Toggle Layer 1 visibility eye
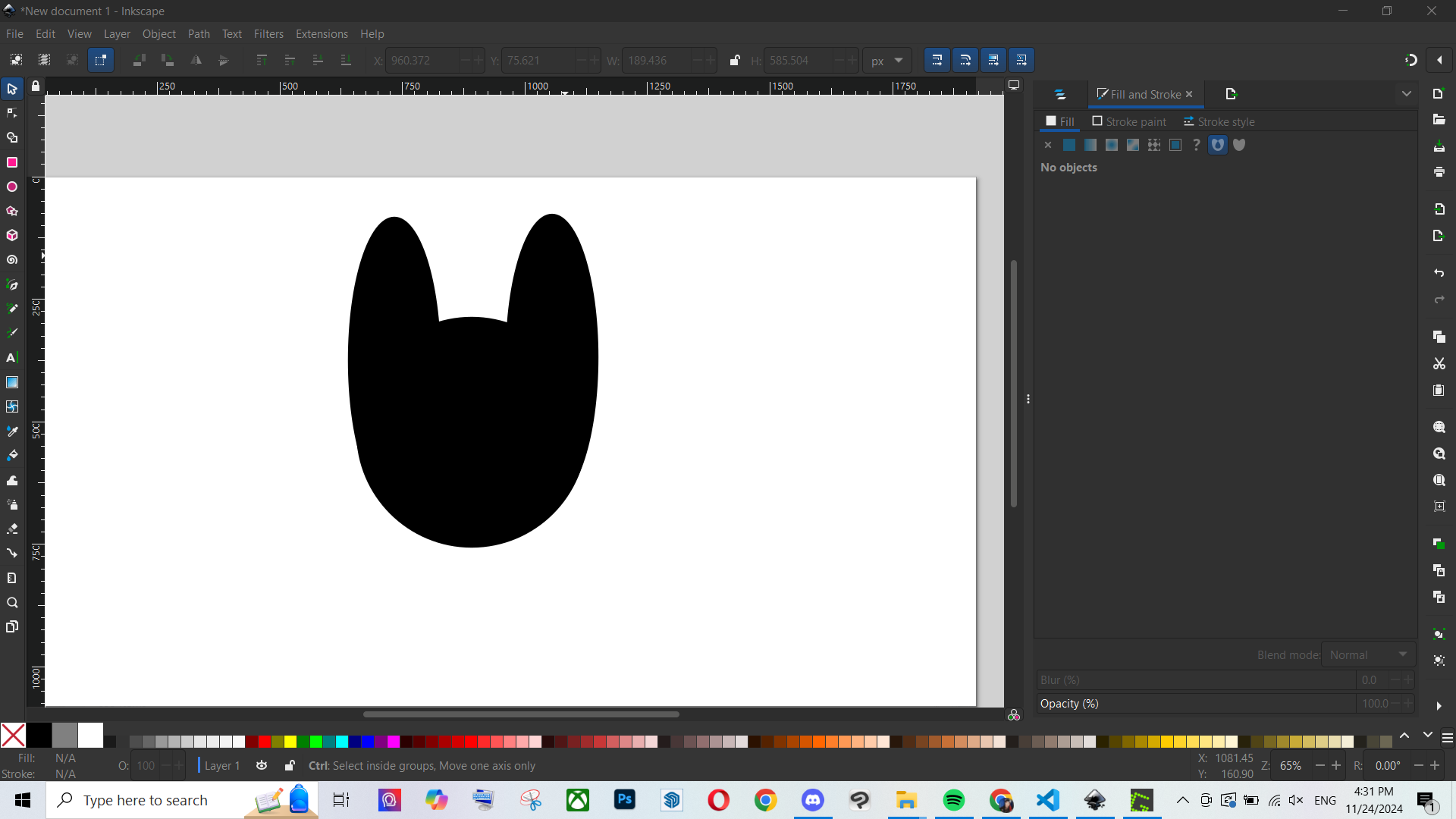Viewport: 1456px width, 819px height. point(262,765)
